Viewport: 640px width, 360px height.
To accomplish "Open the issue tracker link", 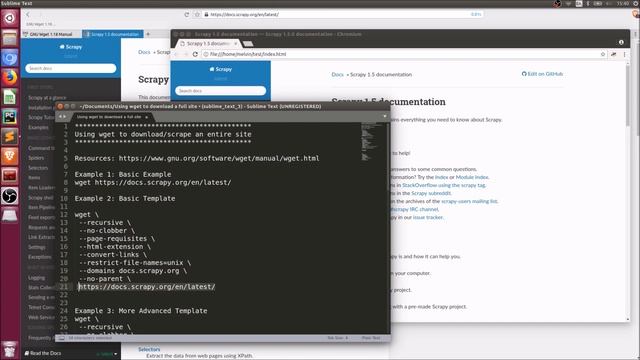I will click(428, 218).
